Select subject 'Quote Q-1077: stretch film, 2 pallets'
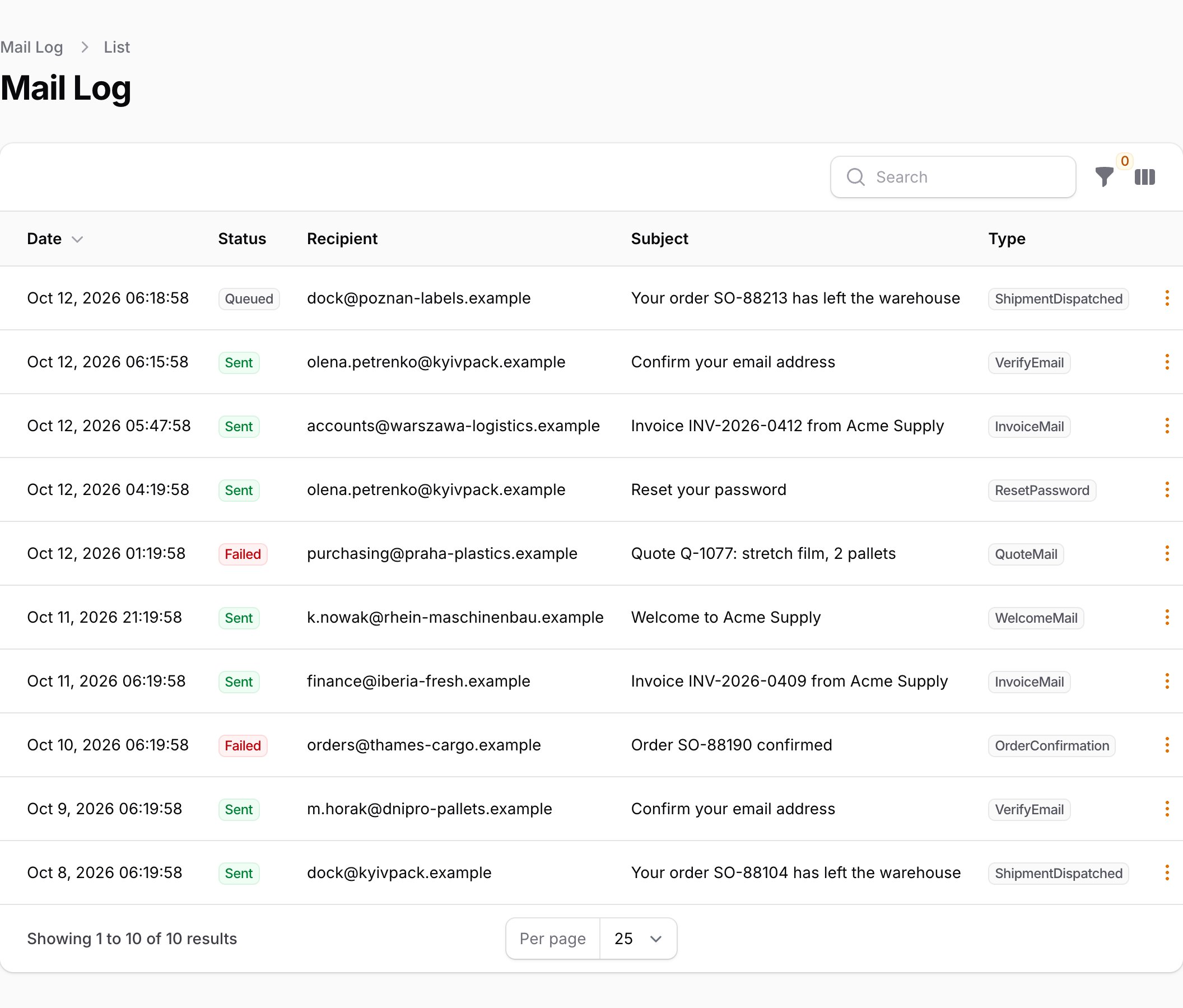 pos(763,554)
